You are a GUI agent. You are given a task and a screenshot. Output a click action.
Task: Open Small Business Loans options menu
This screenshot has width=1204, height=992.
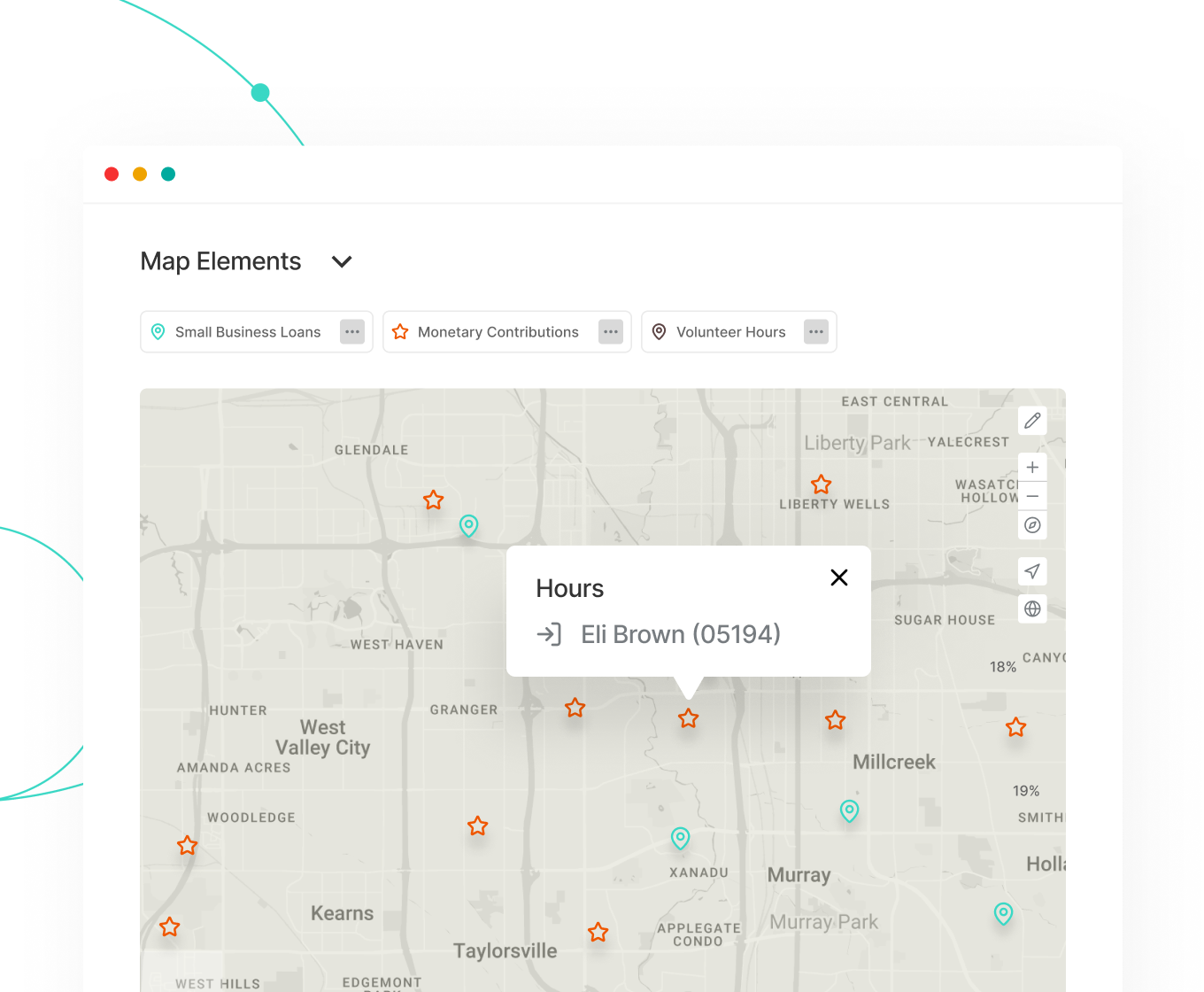point(352,332)
